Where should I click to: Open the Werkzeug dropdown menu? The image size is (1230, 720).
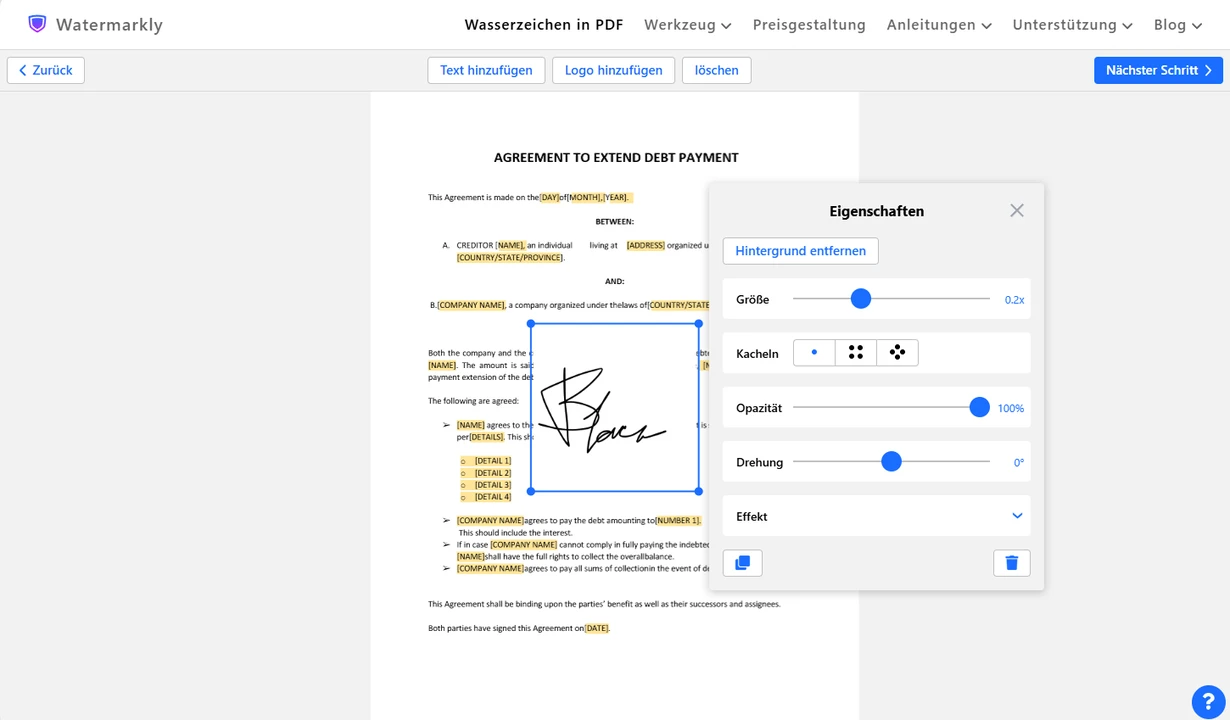click(688, 25)
